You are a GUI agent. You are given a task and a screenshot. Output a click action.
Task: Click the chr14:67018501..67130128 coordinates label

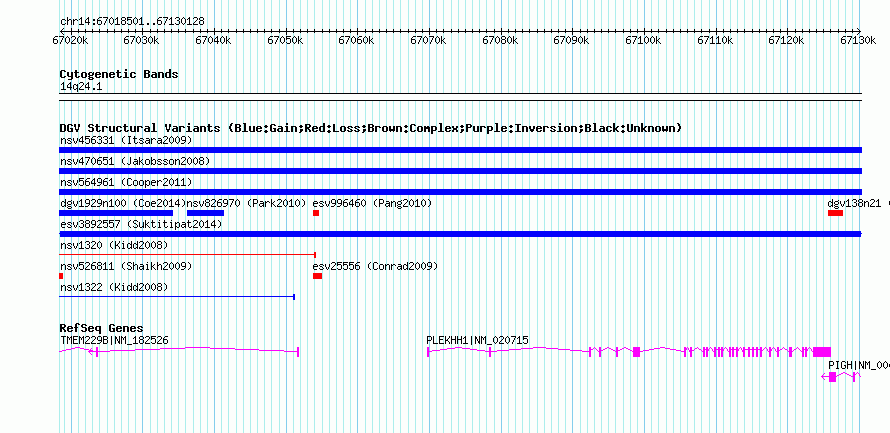click(x=132, y=21)
